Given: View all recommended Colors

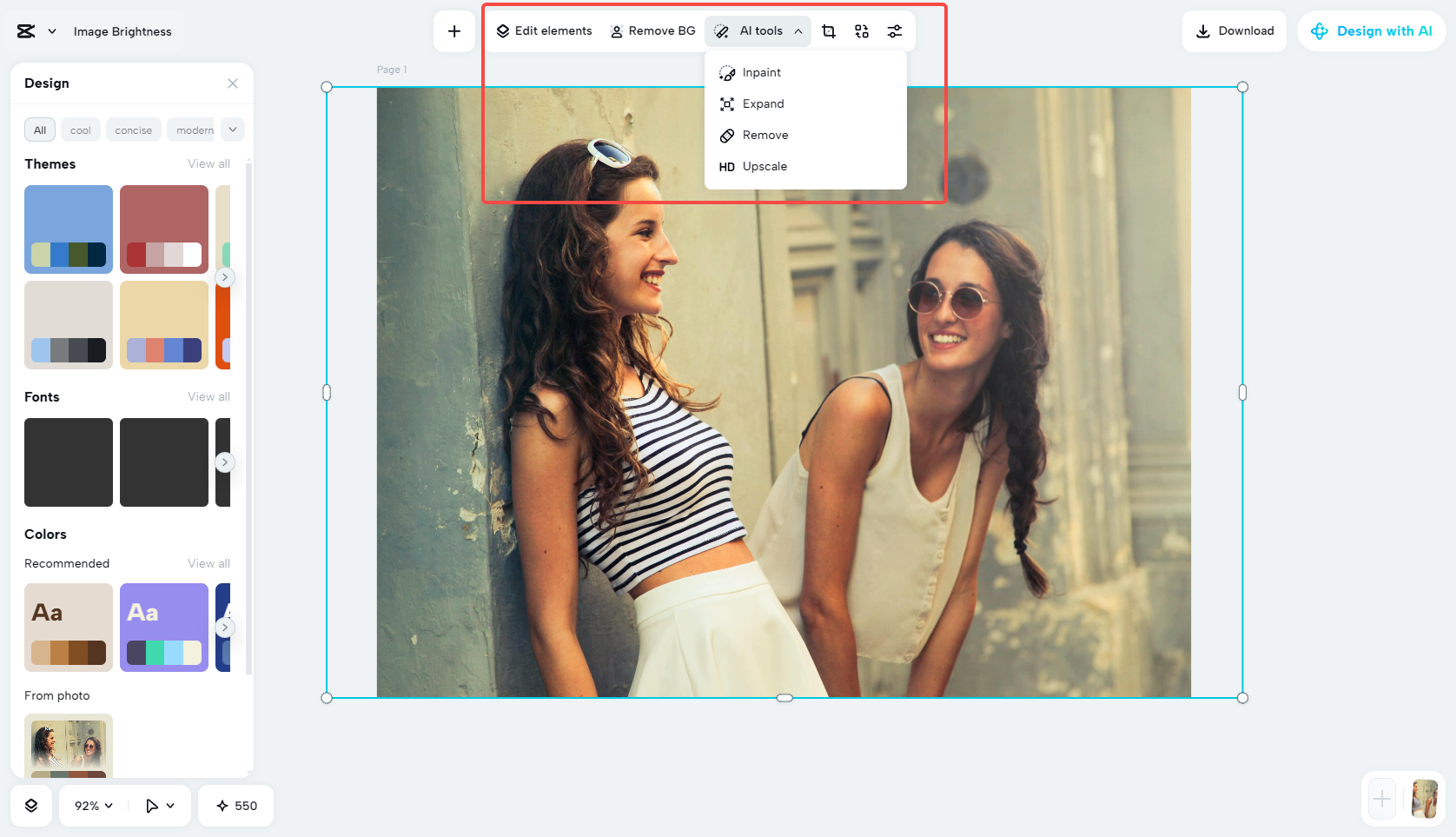Looking at the screenshot, I should pyautogui.click(x=209, y=564).
